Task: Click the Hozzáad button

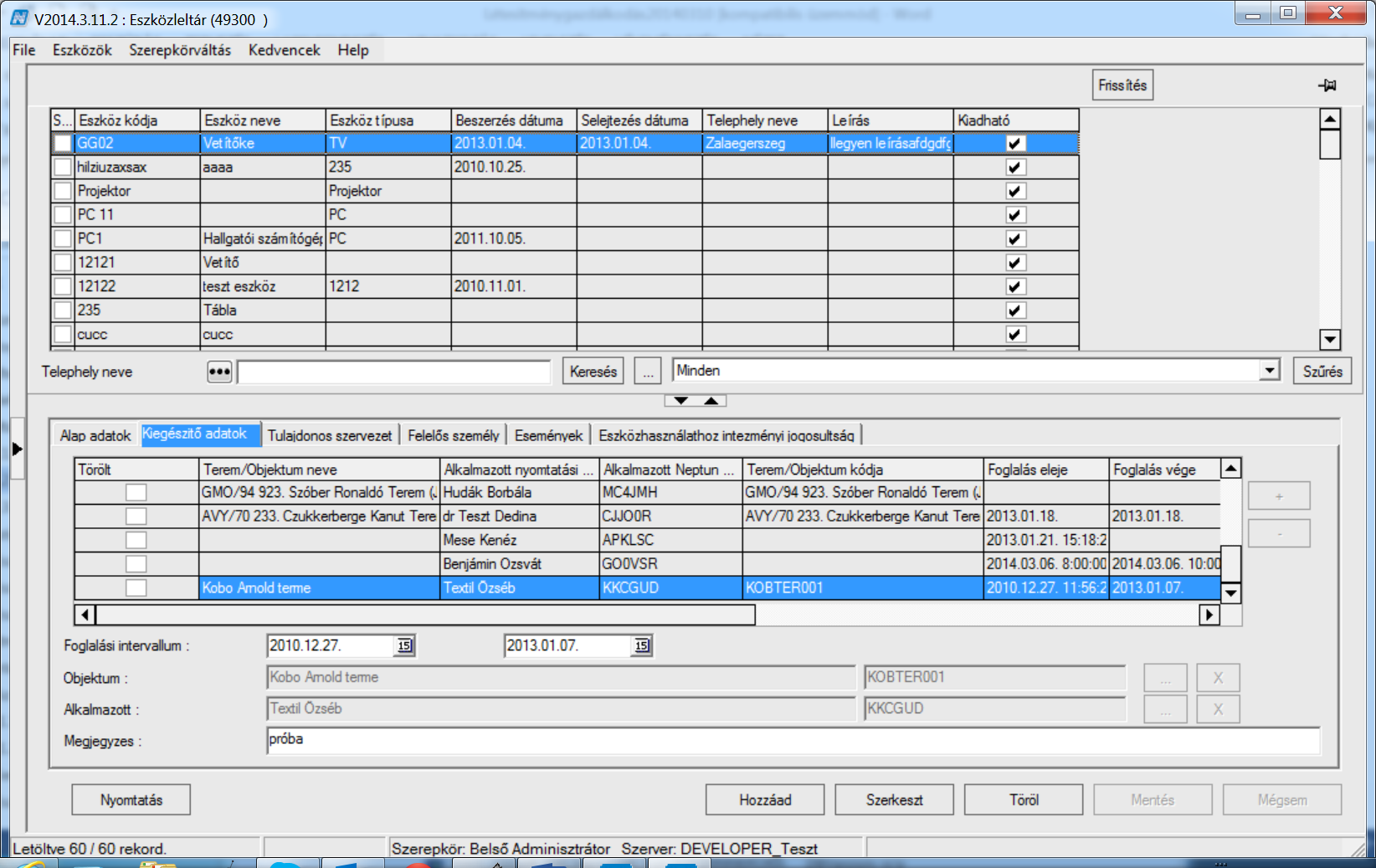Action: pos(765,799)
